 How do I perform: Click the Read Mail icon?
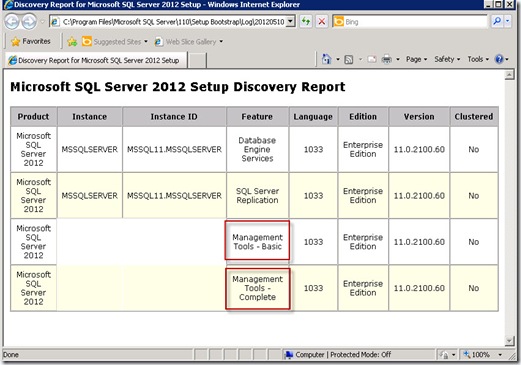(x=372, y=59)
